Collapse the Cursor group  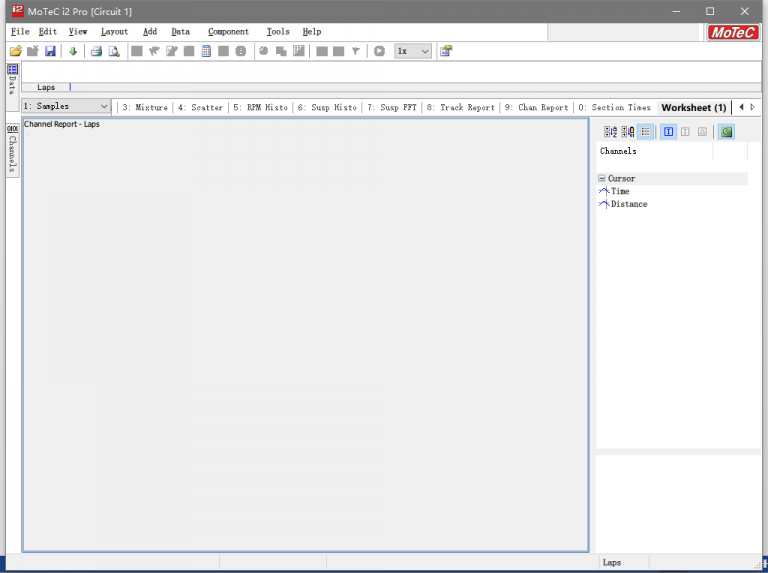[601, 178]
